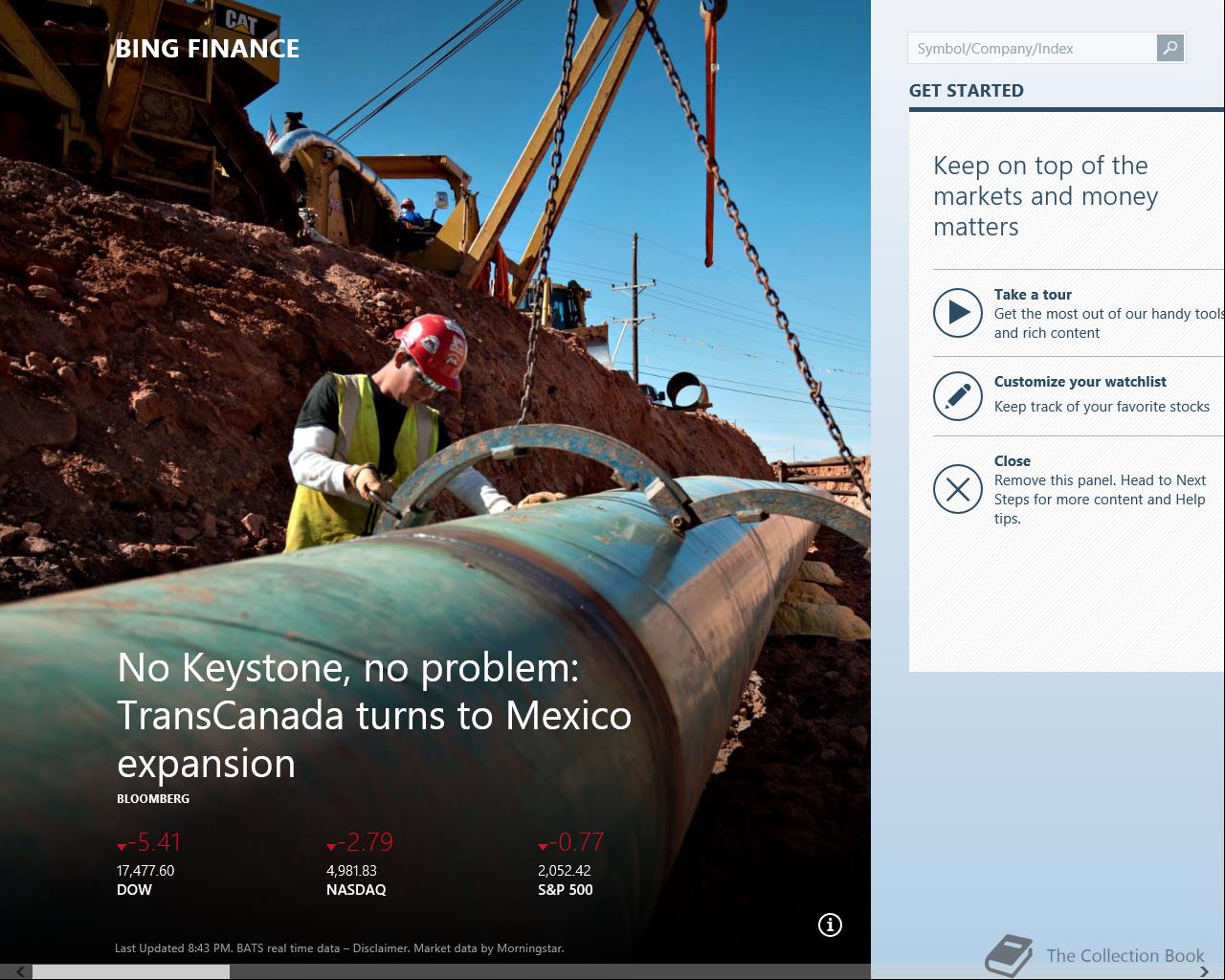This screenshot has width=1225, height=980.
Task: Open the photo info icon
Action: pyautogui.click(x=830, y=924)
